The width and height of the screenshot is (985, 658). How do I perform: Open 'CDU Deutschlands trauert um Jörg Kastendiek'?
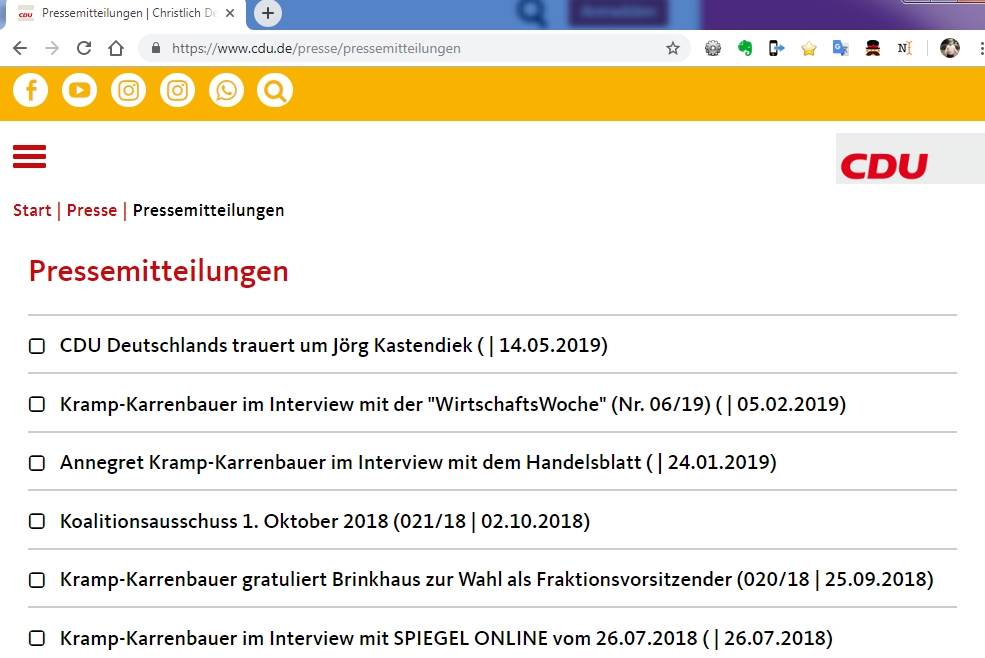[334, 346]
